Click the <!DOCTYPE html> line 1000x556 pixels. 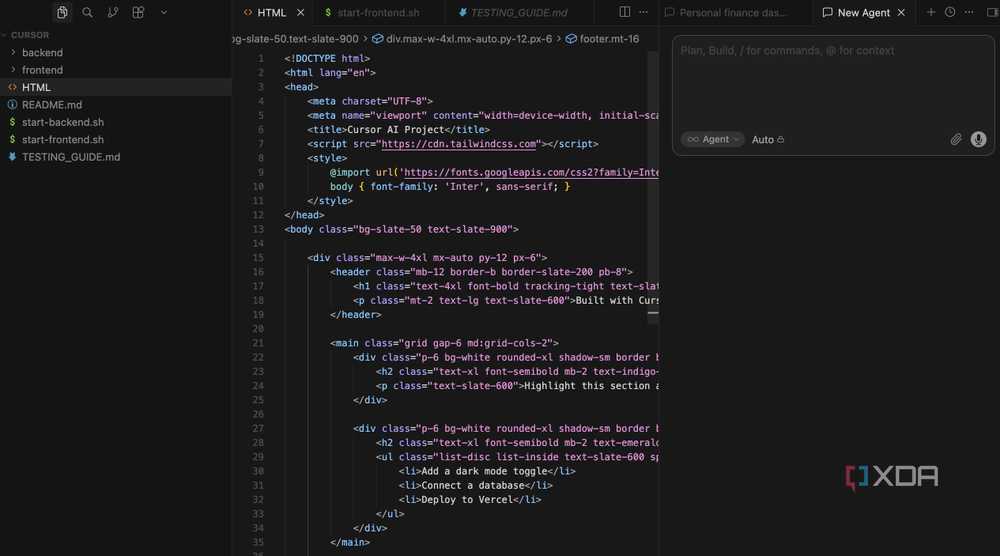tap(327, 58)
